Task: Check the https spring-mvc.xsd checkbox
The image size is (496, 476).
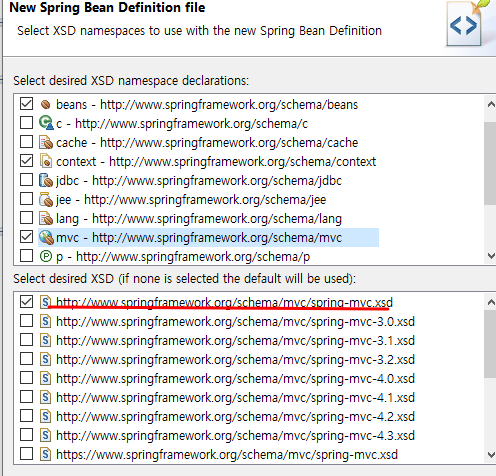Action: 26,454
